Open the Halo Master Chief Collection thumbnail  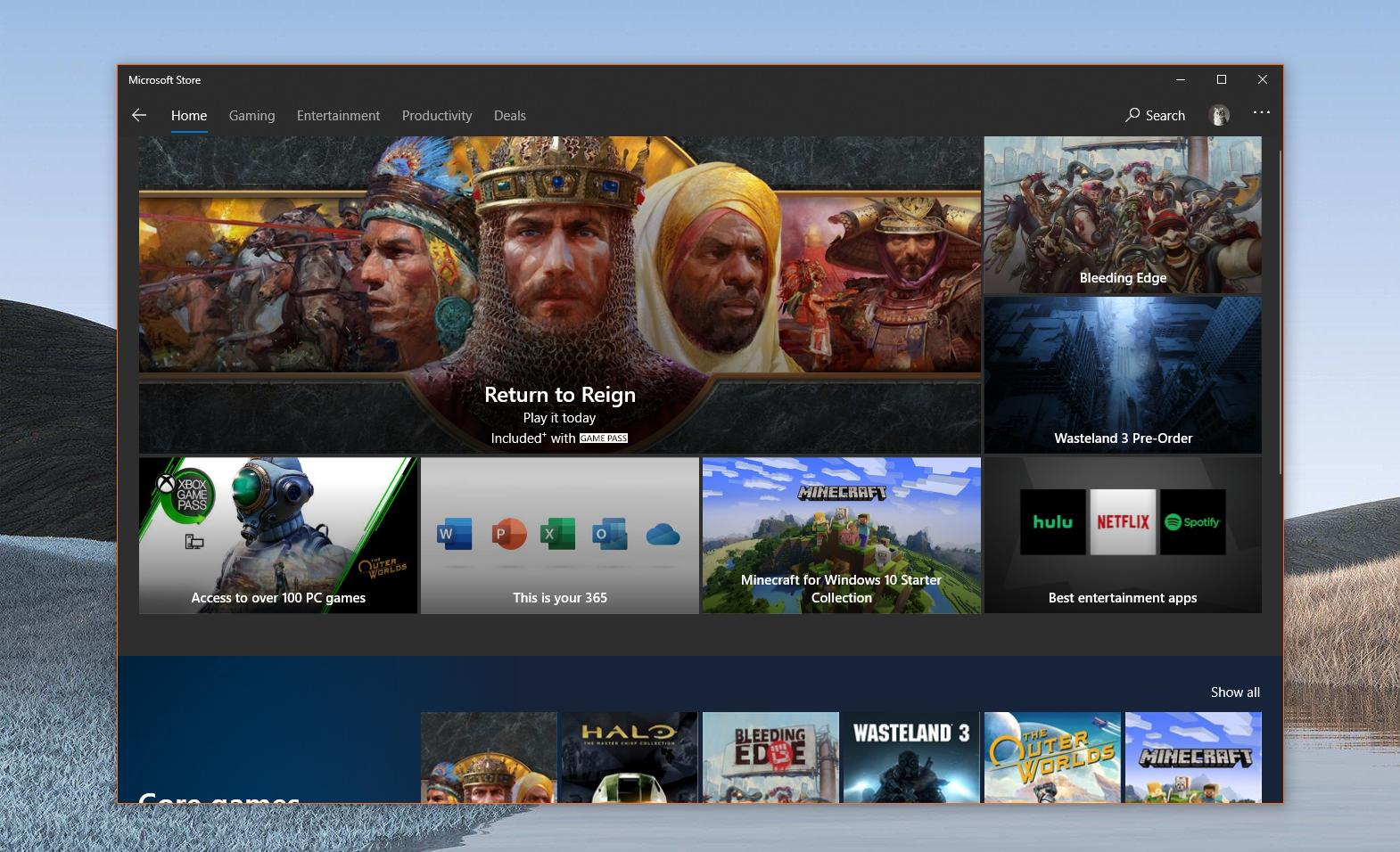[629, 757]
